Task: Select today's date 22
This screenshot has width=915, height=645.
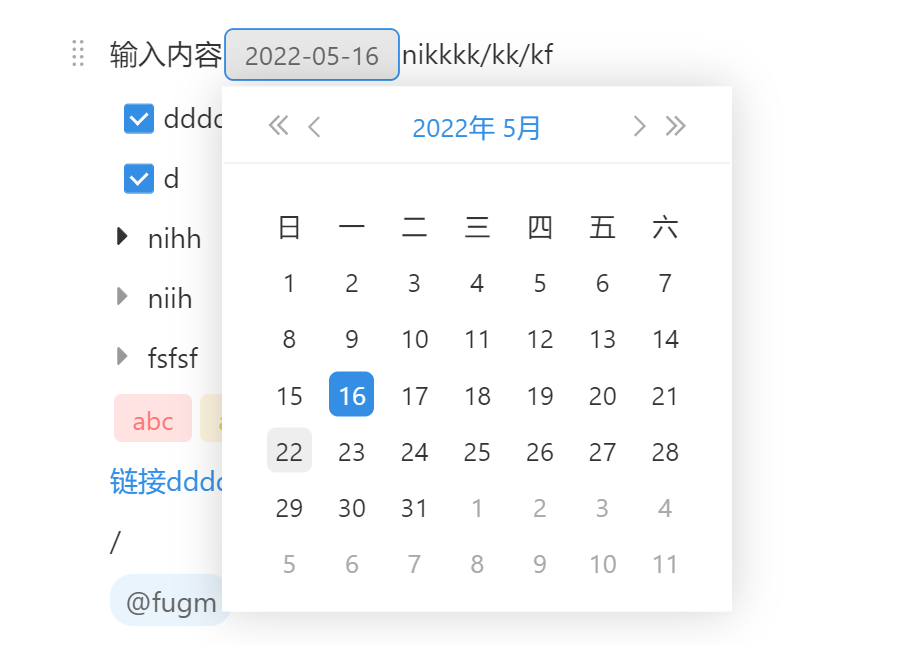Action: coord(289,450)
